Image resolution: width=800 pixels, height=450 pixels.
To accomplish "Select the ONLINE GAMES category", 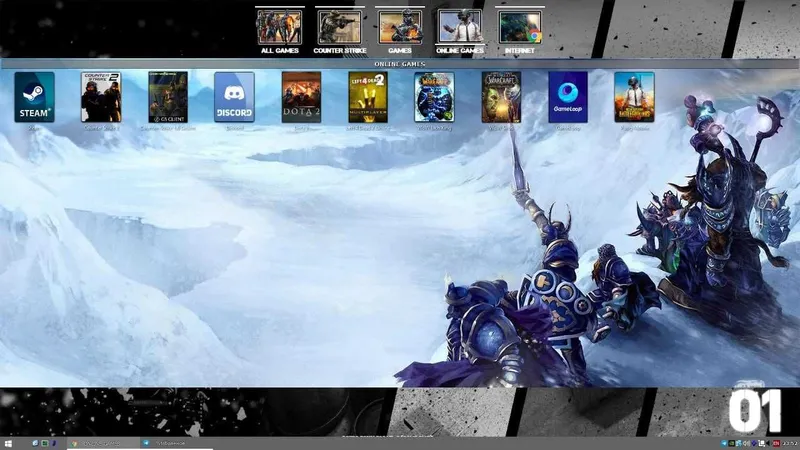I will pos(460,31).
